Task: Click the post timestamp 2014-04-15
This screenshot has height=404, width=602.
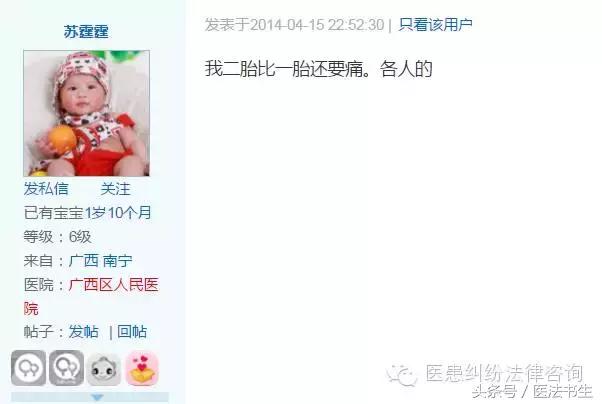Action: tap(288, 25)
